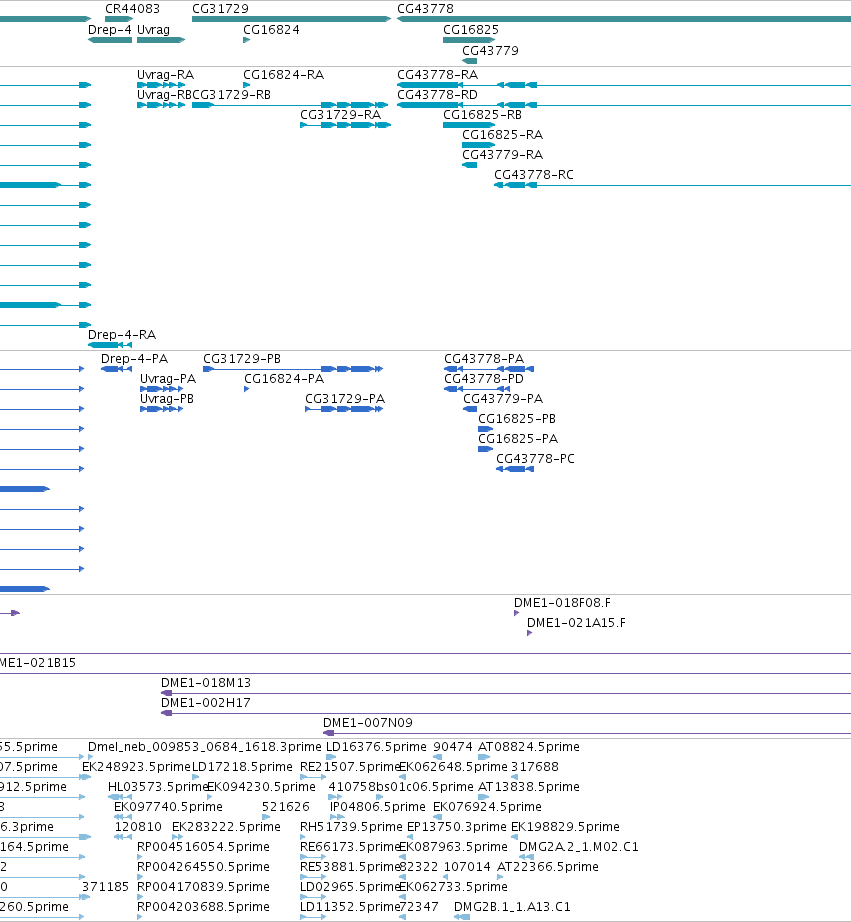Click the Uvrag-RA transcript label
This screenshot has width=851, height=922.
(x=165, y=75)
